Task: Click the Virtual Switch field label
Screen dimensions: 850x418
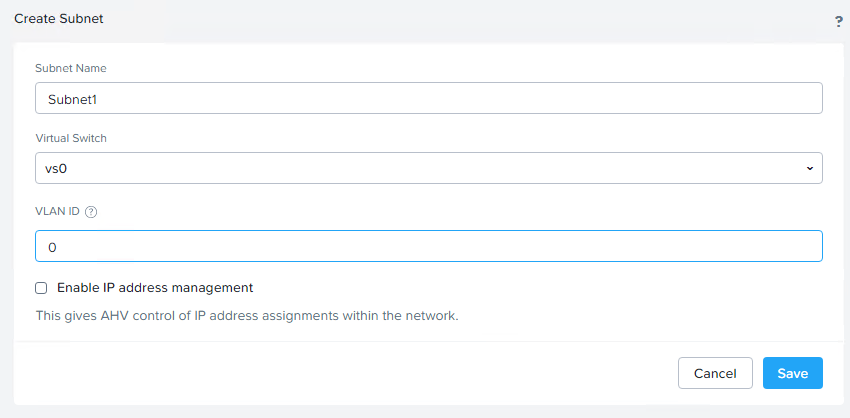Action: pyautogui.click(x=71, y=138)
